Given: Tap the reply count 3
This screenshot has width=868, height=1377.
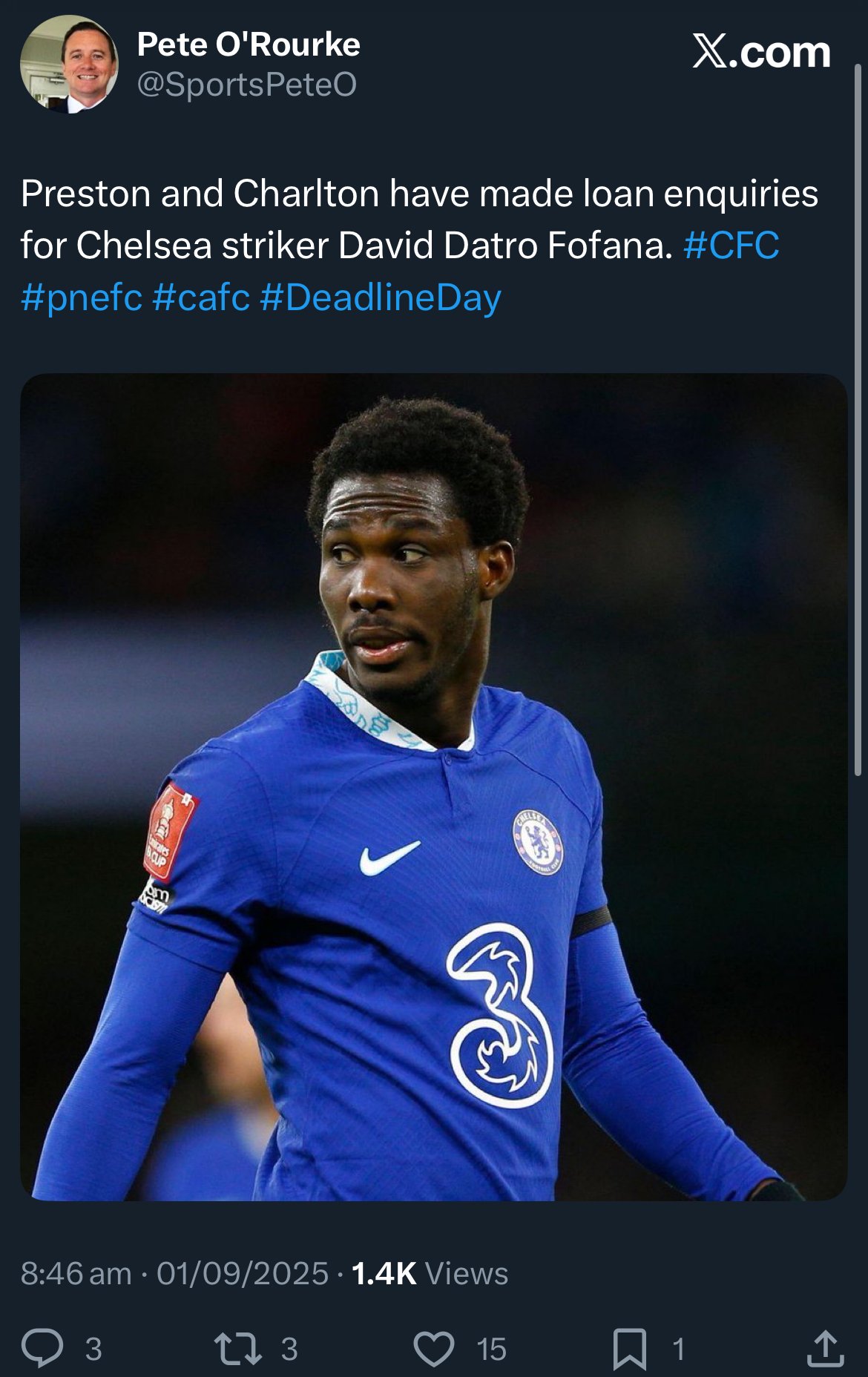Looking at the screenshot, I should coord(93,1349).
